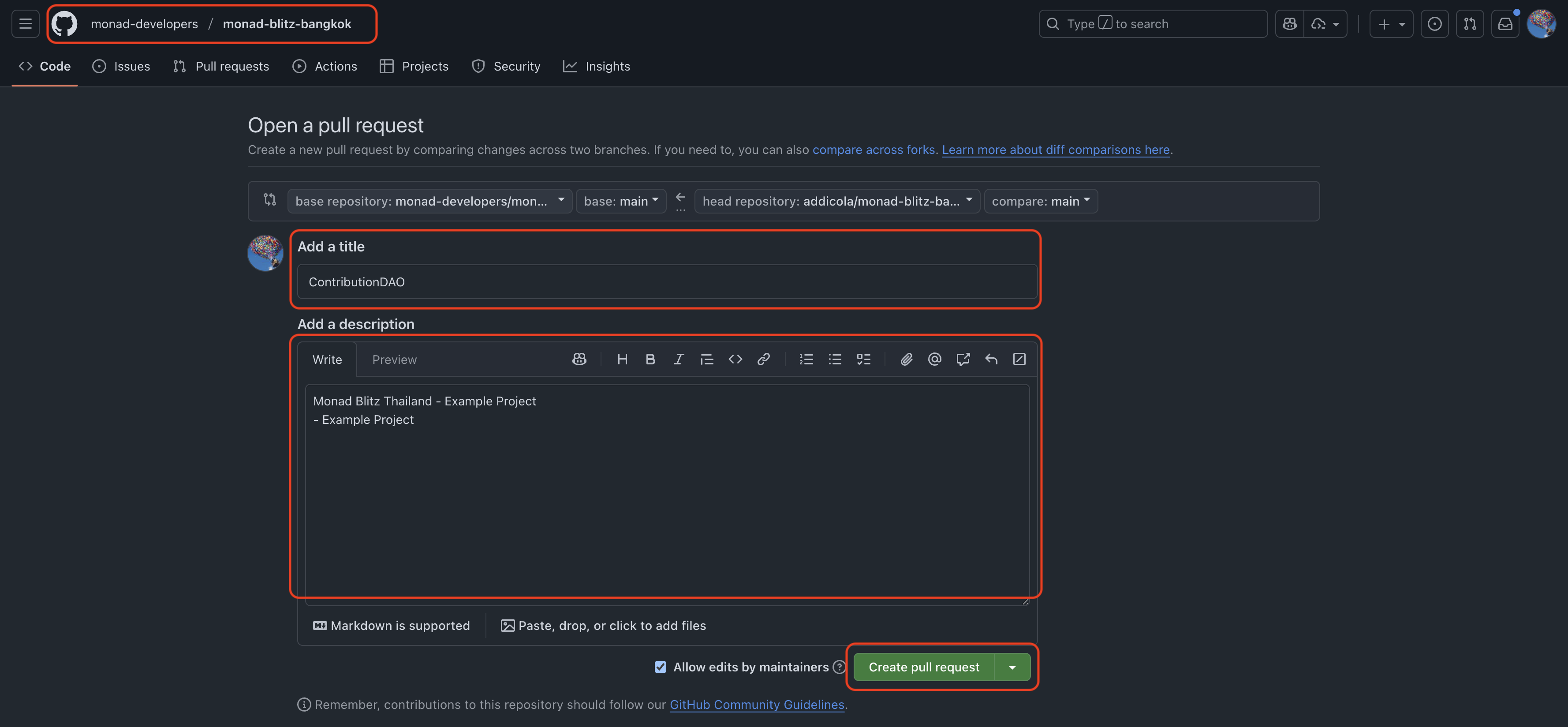Open the Pull requests tab
This screenshot has width=1568, height=727.
point(221,66)
